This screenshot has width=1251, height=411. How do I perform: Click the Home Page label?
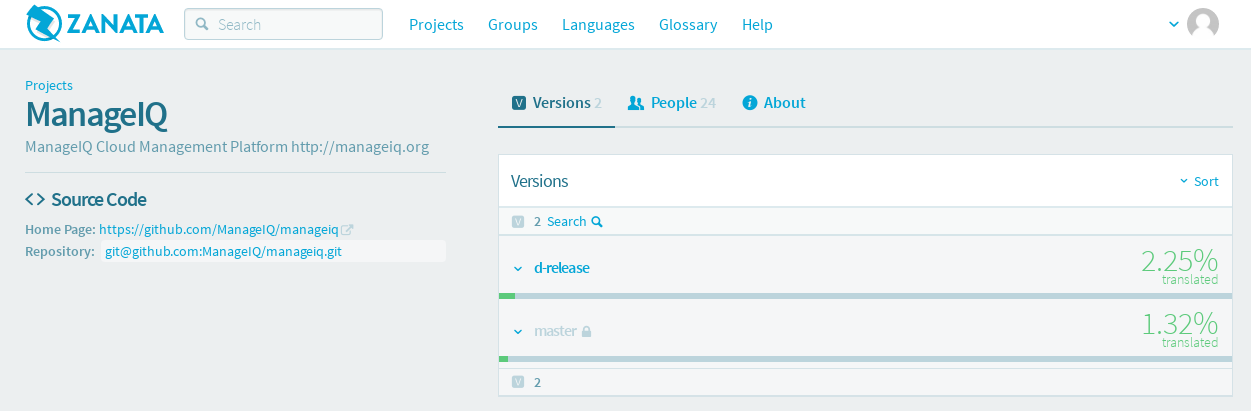click(x=60, y=230)
